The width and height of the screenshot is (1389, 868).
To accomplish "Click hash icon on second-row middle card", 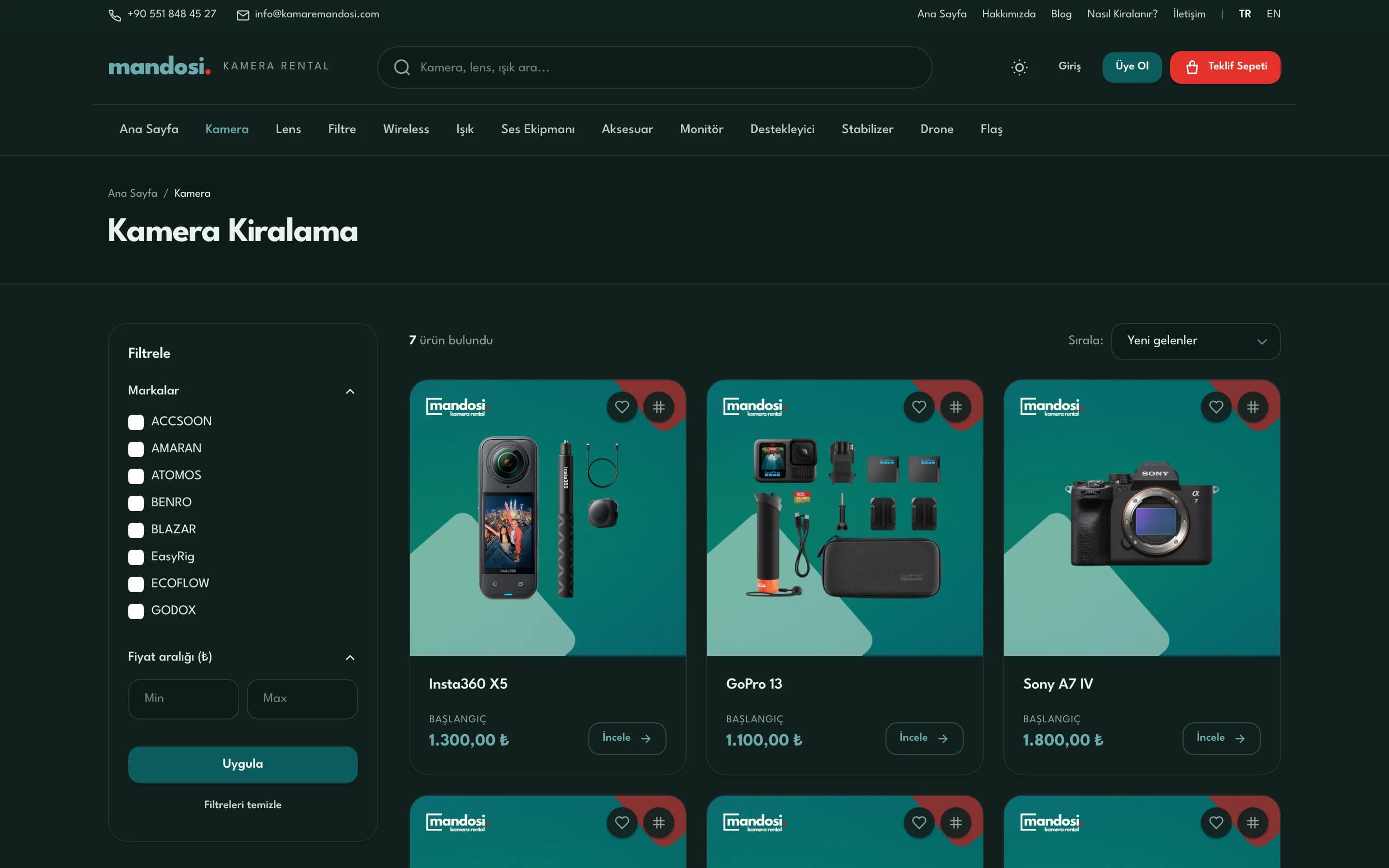I will (x=955, y=823).
